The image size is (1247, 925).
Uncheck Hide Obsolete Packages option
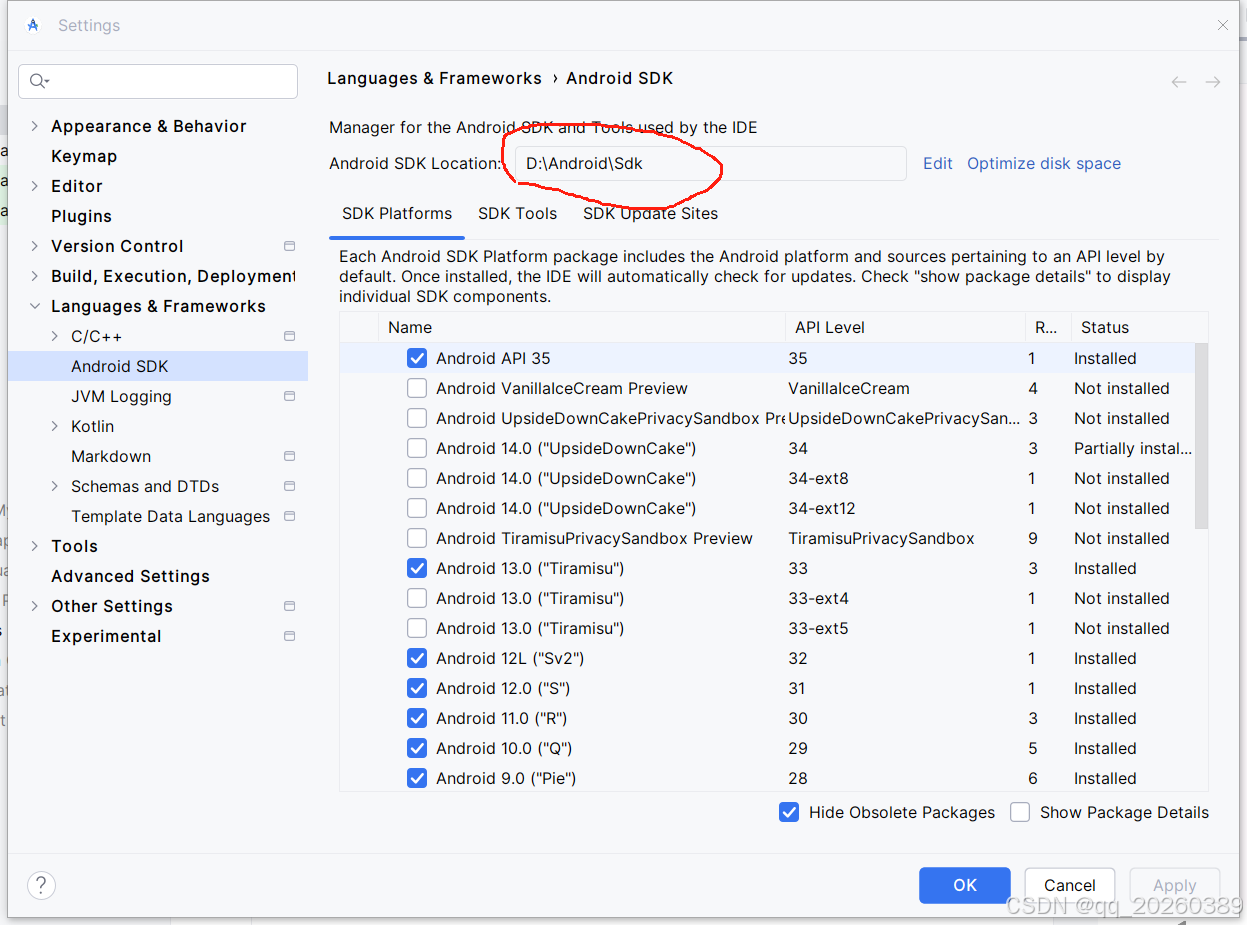(x=789, y=812)
